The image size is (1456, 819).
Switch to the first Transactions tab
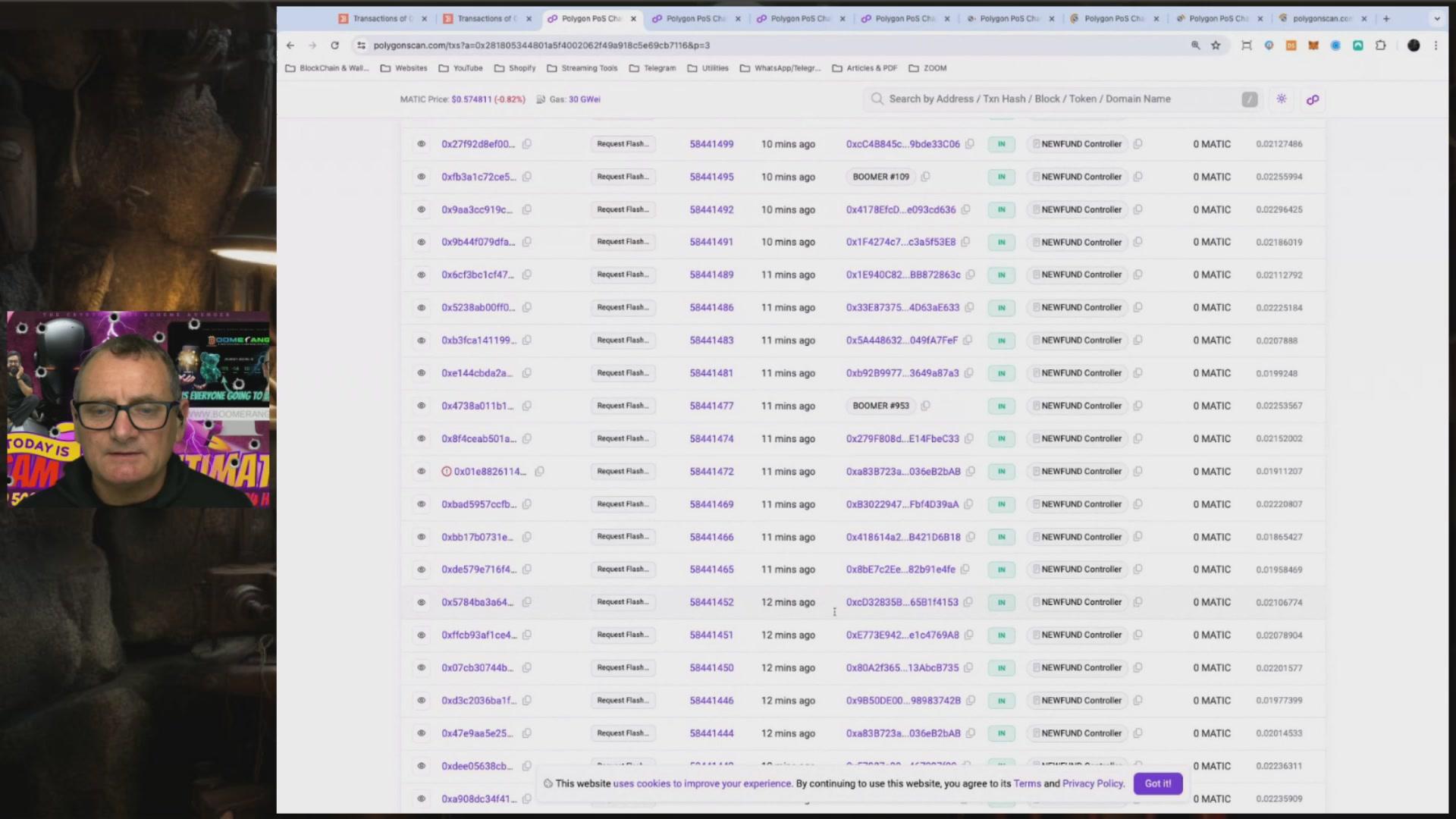(383, 19)
